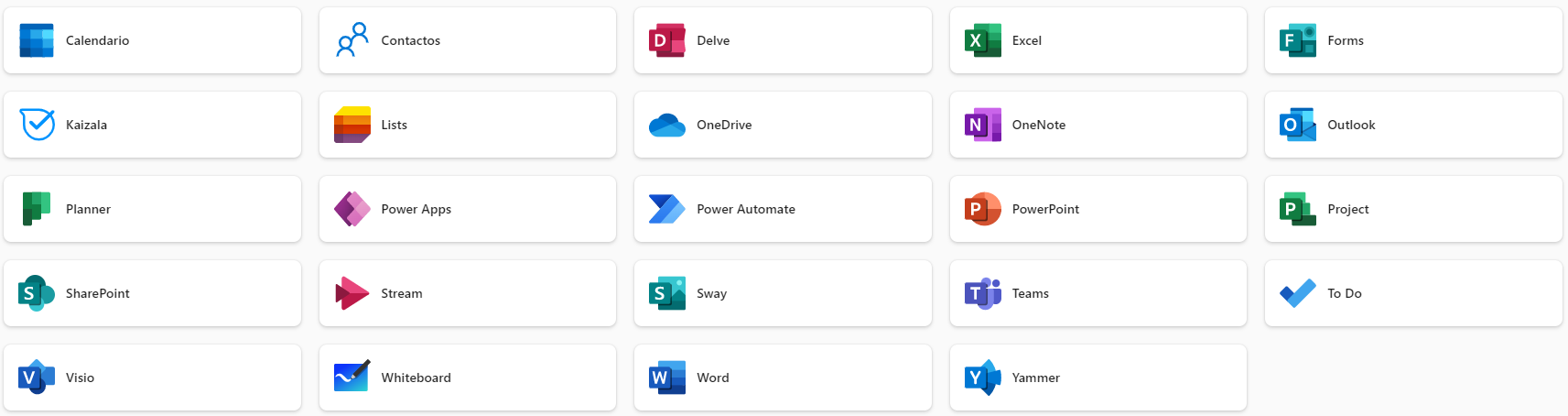The height and width of the screenshot is (416, 1568).
Task: Open Kaizala checkmark icon
Action: [37, 125]
